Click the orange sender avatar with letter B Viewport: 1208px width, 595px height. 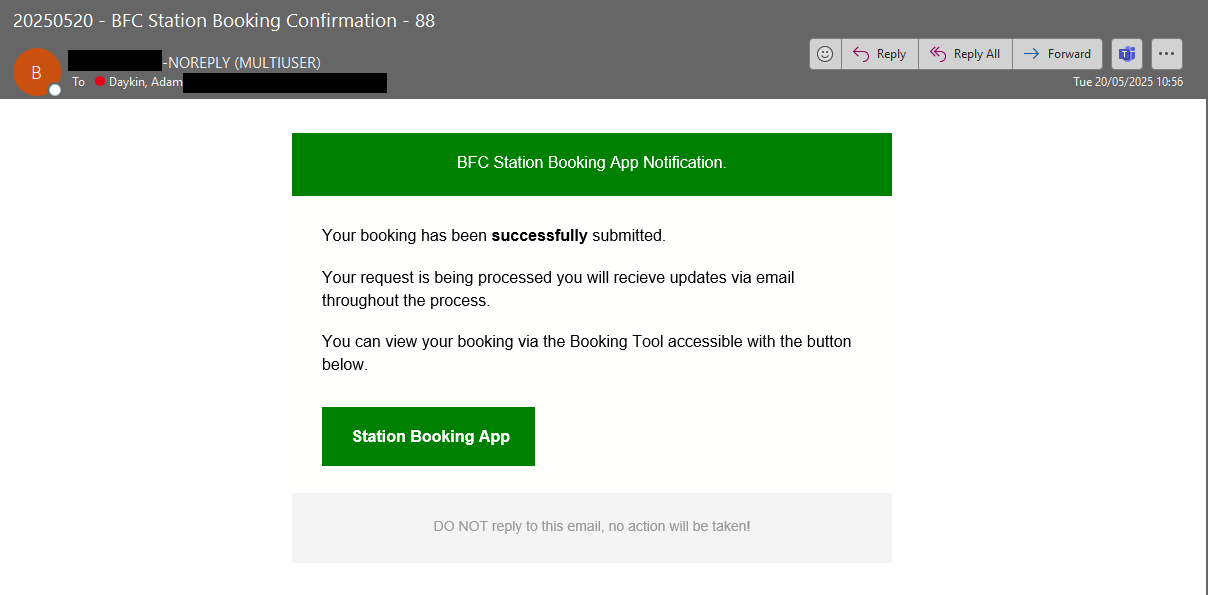pos(37,72)
